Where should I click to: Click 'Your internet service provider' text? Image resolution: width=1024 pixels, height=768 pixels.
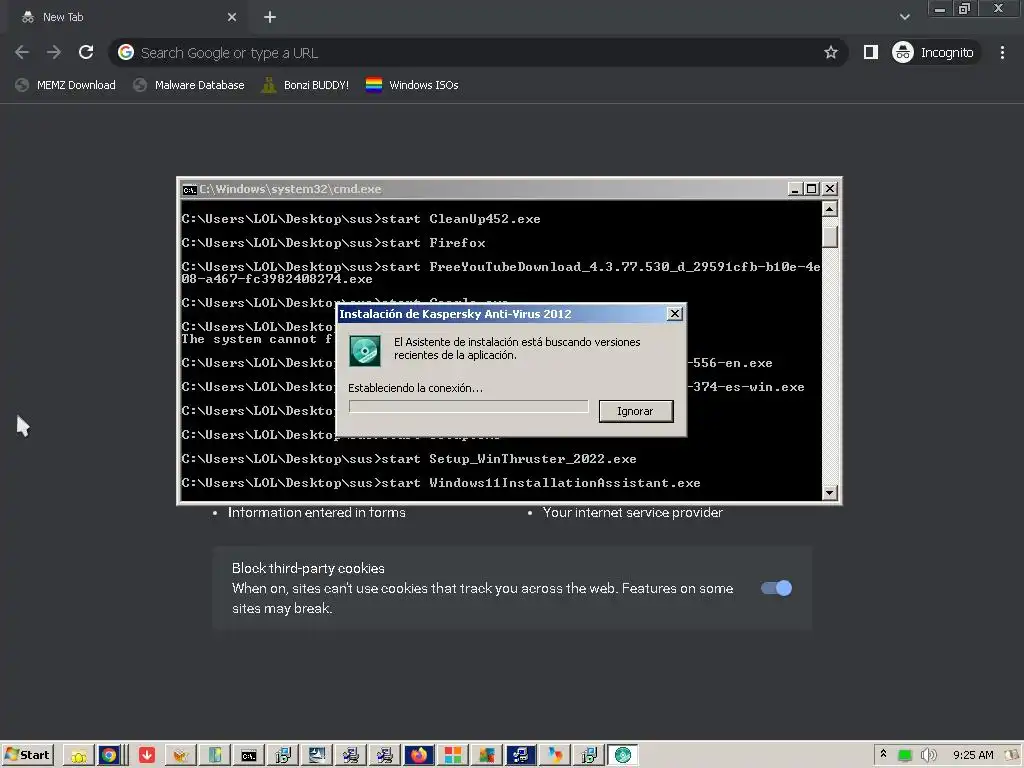pos(632,513)
